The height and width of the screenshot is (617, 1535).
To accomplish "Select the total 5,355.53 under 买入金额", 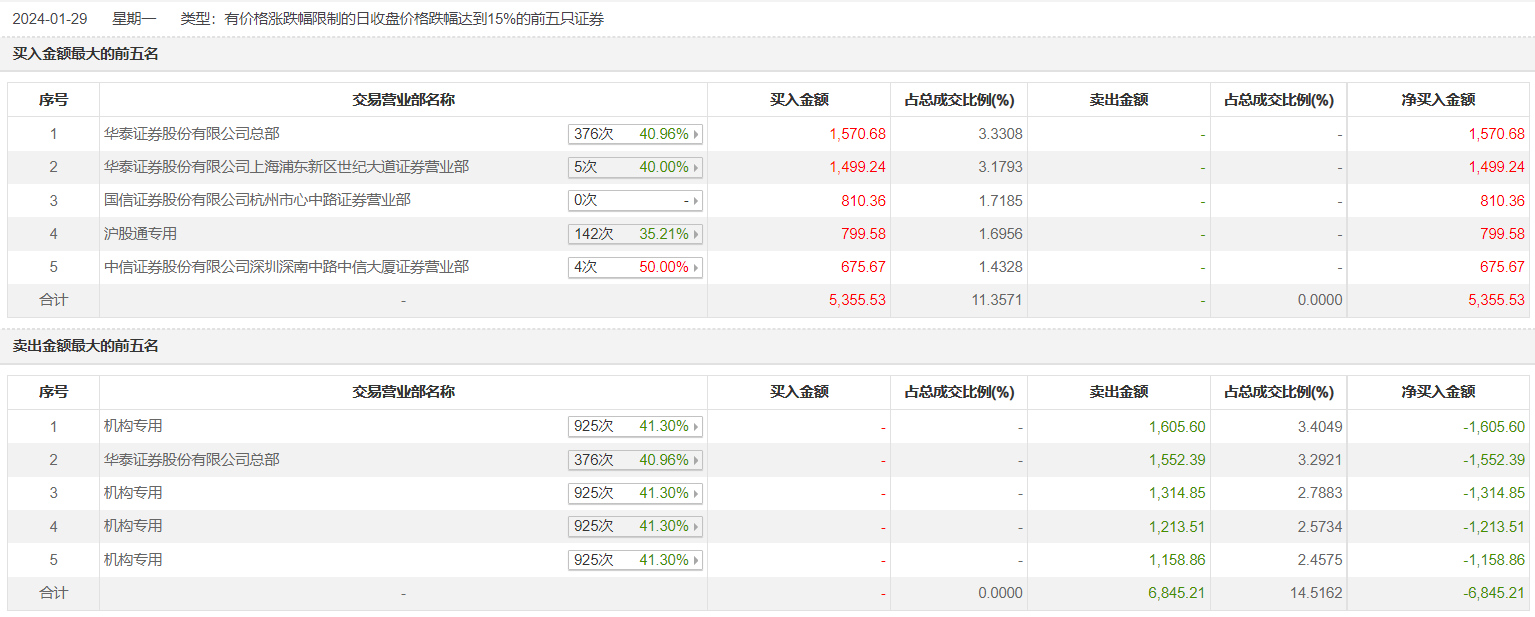I will click(x=857, y=300).
